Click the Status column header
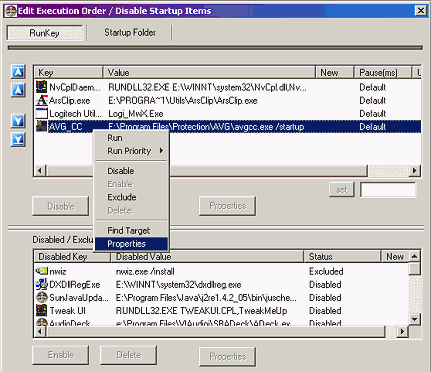This screenshot has width=431, height=372. 342,257
